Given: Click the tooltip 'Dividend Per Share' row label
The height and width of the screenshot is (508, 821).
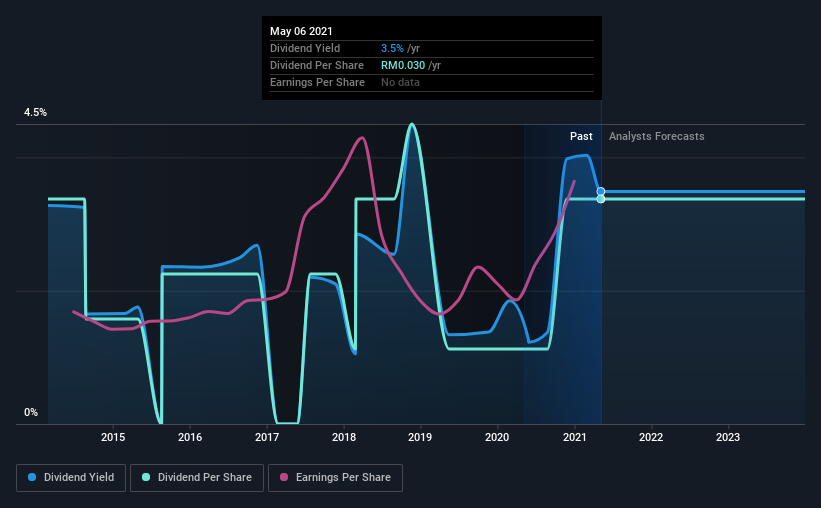Looking at the screenshot, I should [x=317, y=65].
